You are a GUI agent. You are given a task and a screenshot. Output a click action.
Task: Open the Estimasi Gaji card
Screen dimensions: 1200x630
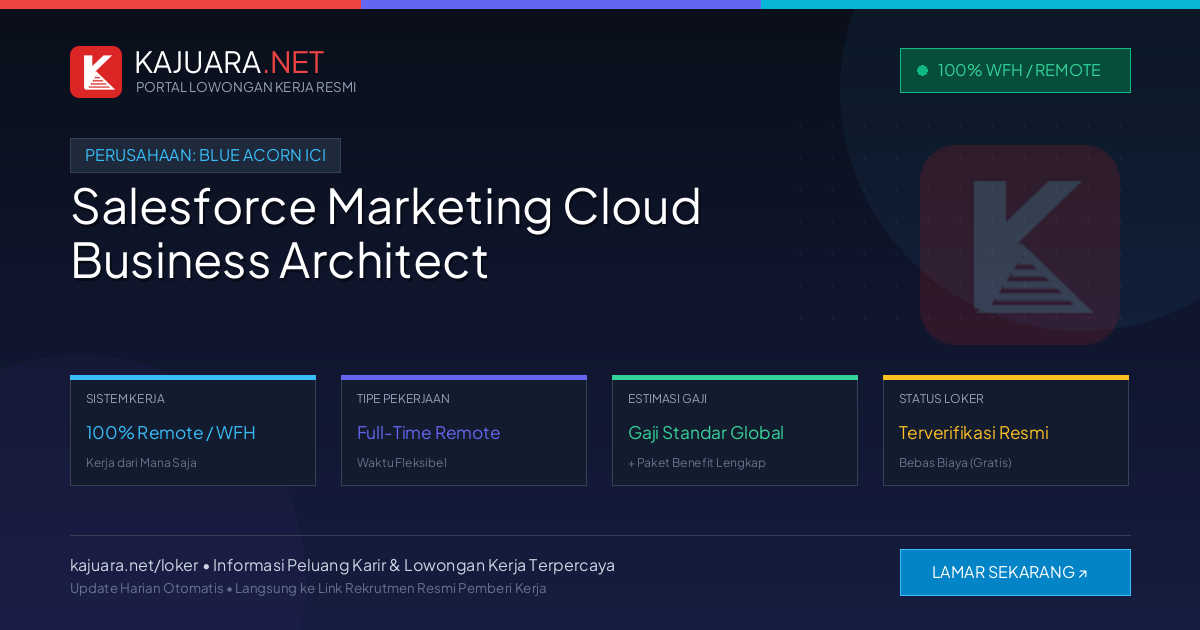(x=735, y=431)
